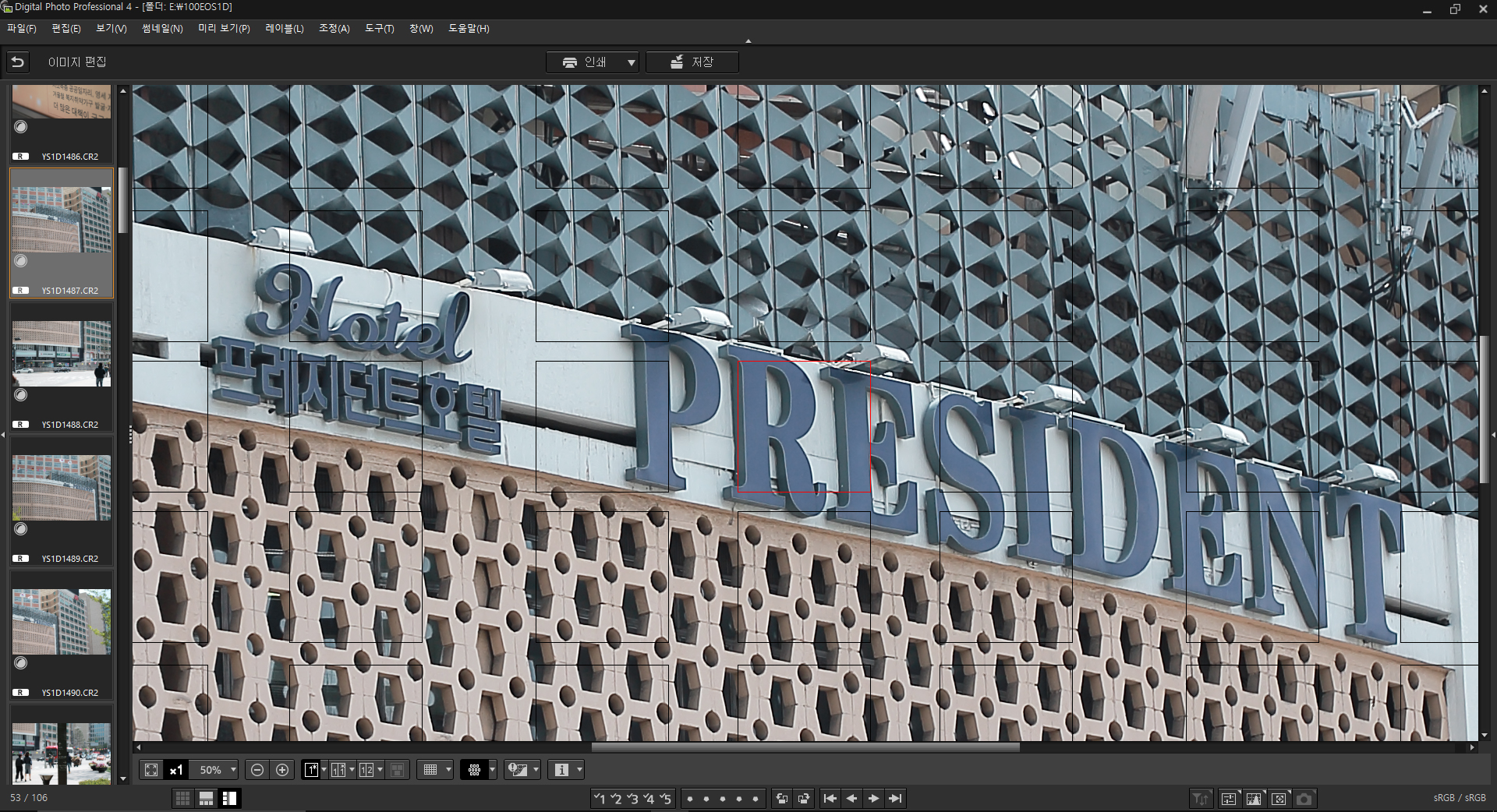1497x812 pixels.
Task: Toggle highlight/shadow warning icon
Action: tap(518, 770)
